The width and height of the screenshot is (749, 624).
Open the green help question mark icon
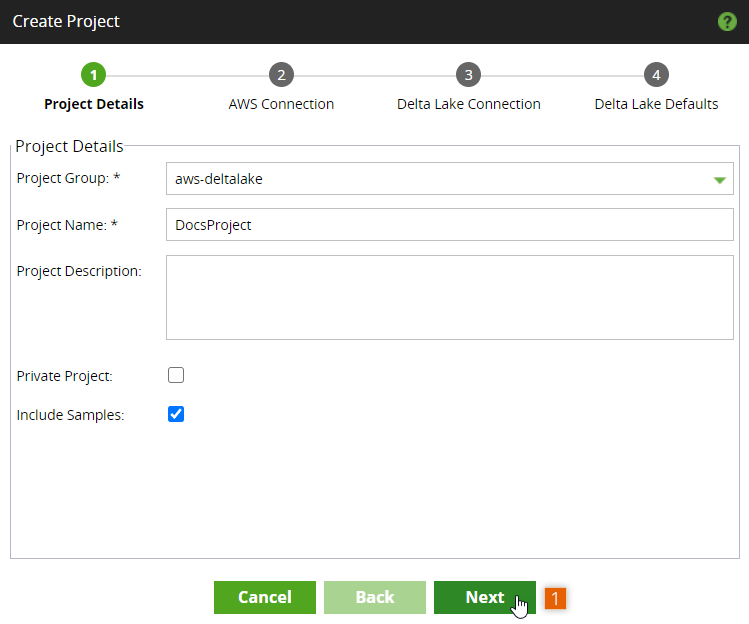click(727, 22)
